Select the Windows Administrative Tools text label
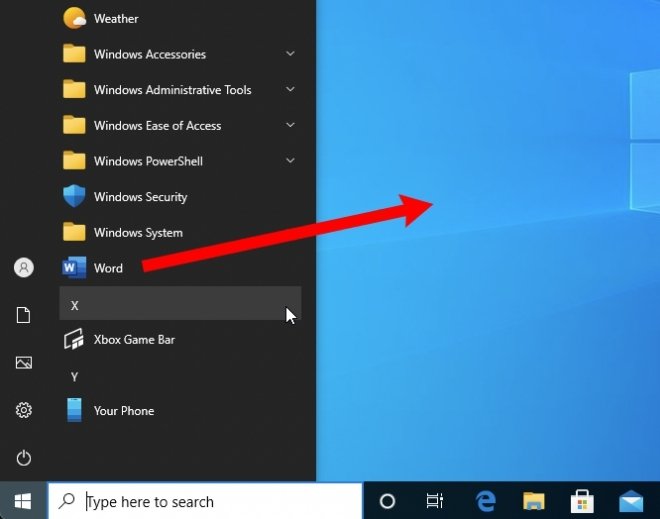This screenshot has height=519, width=660. tap(173, 90)
